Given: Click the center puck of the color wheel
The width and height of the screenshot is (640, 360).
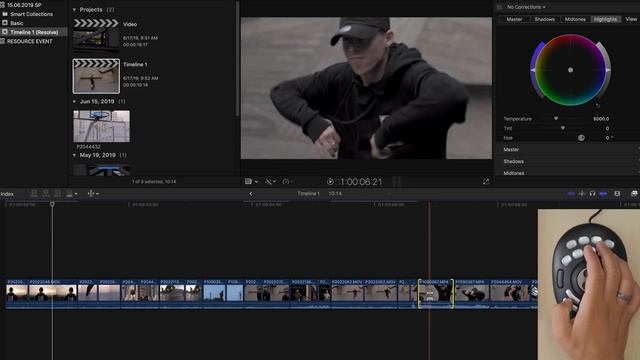Looking at the screenshot, I should click(570, 70).
